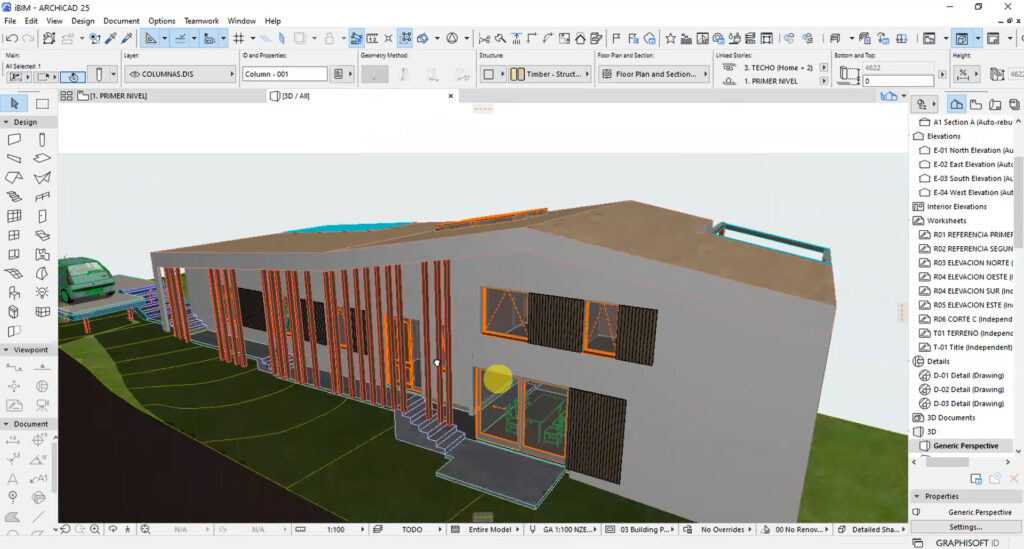Close the 3D / All tab
Screen dimensions: 1024x549
451,96
